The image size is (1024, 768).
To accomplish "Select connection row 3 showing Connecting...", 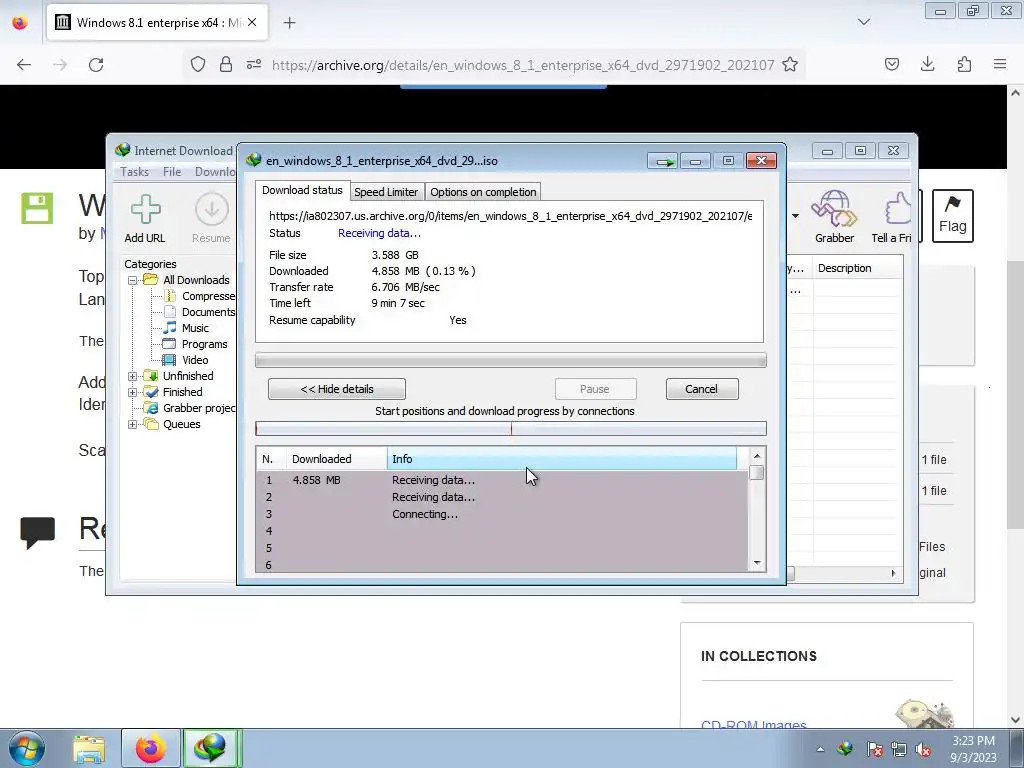I will 502,514.
